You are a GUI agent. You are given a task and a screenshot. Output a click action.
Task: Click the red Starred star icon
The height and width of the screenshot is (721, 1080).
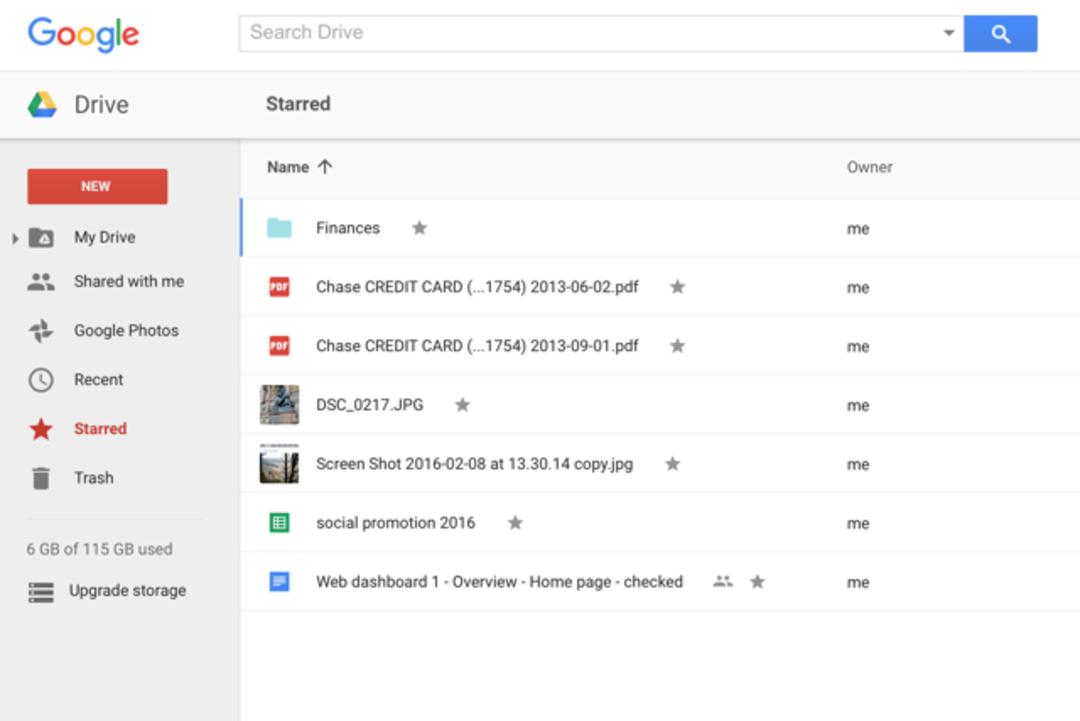pos(41,428)
